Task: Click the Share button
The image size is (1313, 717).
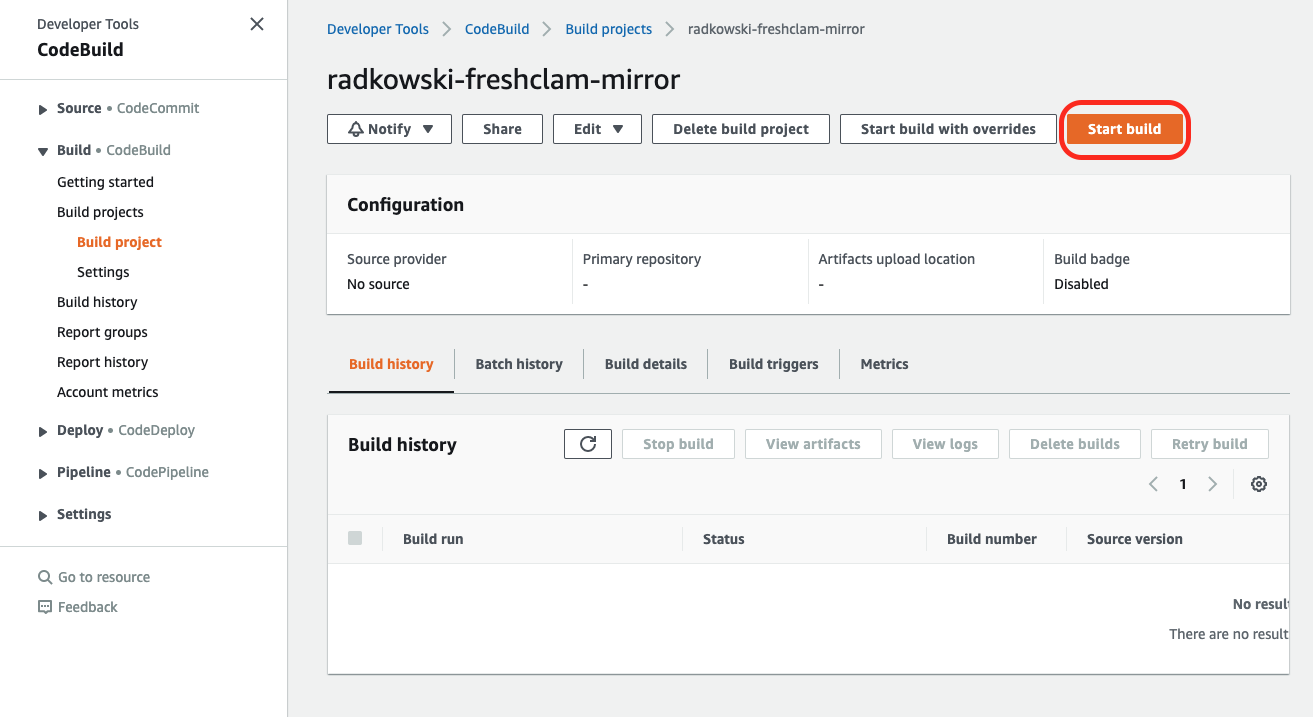Action: 502,129
